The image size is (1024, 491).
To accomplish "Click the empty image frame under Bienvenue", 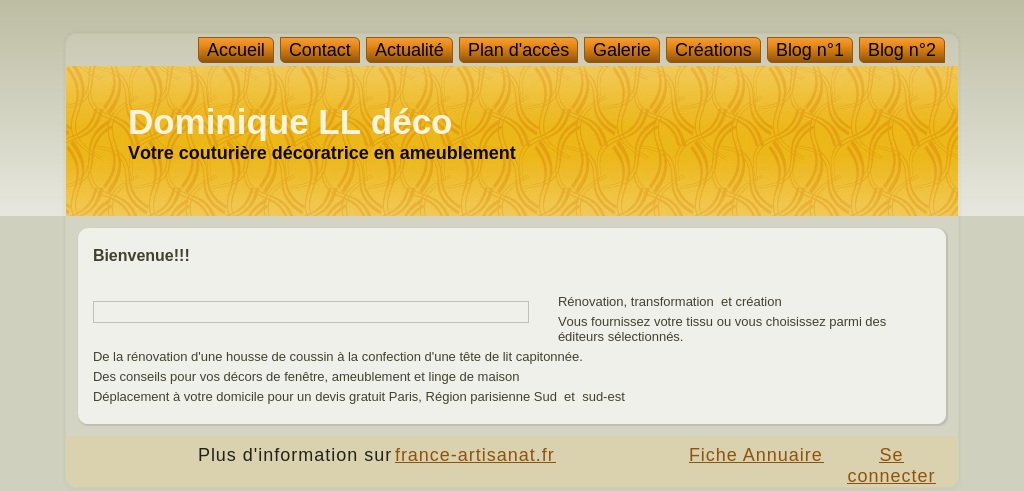I will tap(311, 312).
